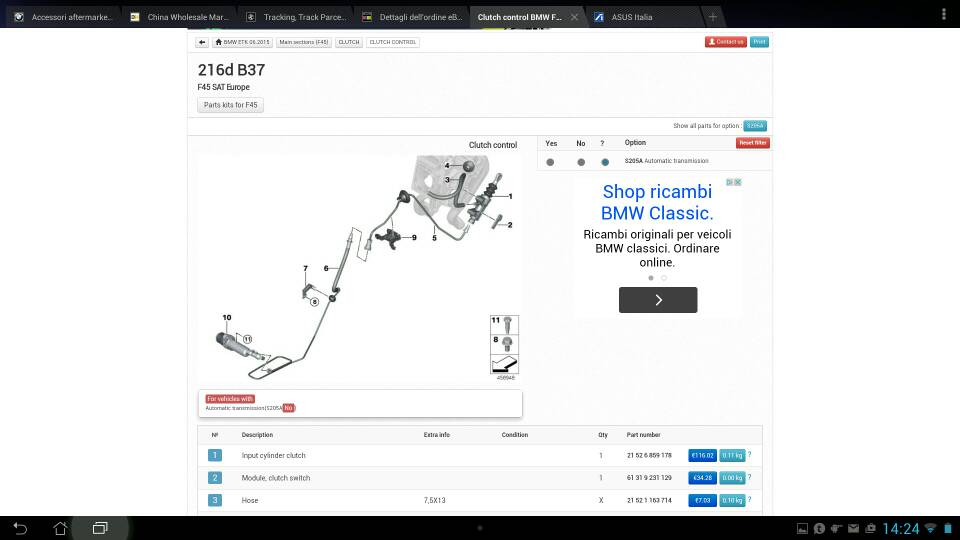Viewport: 960px width, 540px height.
Task: Click number badge 2 for Module clutch switch
Action: click(214, 478)
